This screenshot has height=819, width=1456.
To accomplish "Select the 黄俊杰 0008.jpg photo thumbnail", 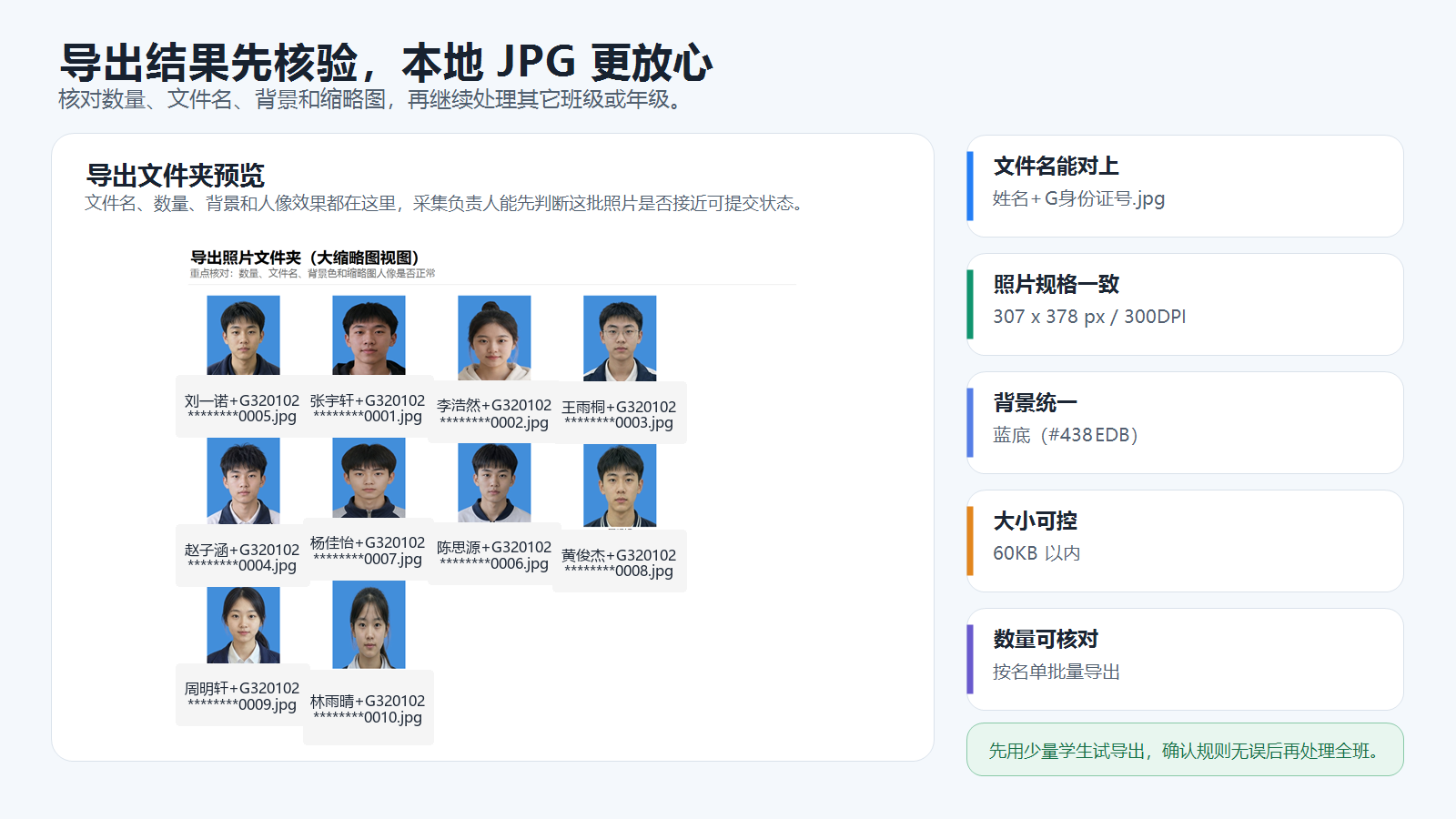I will (620, 486).
